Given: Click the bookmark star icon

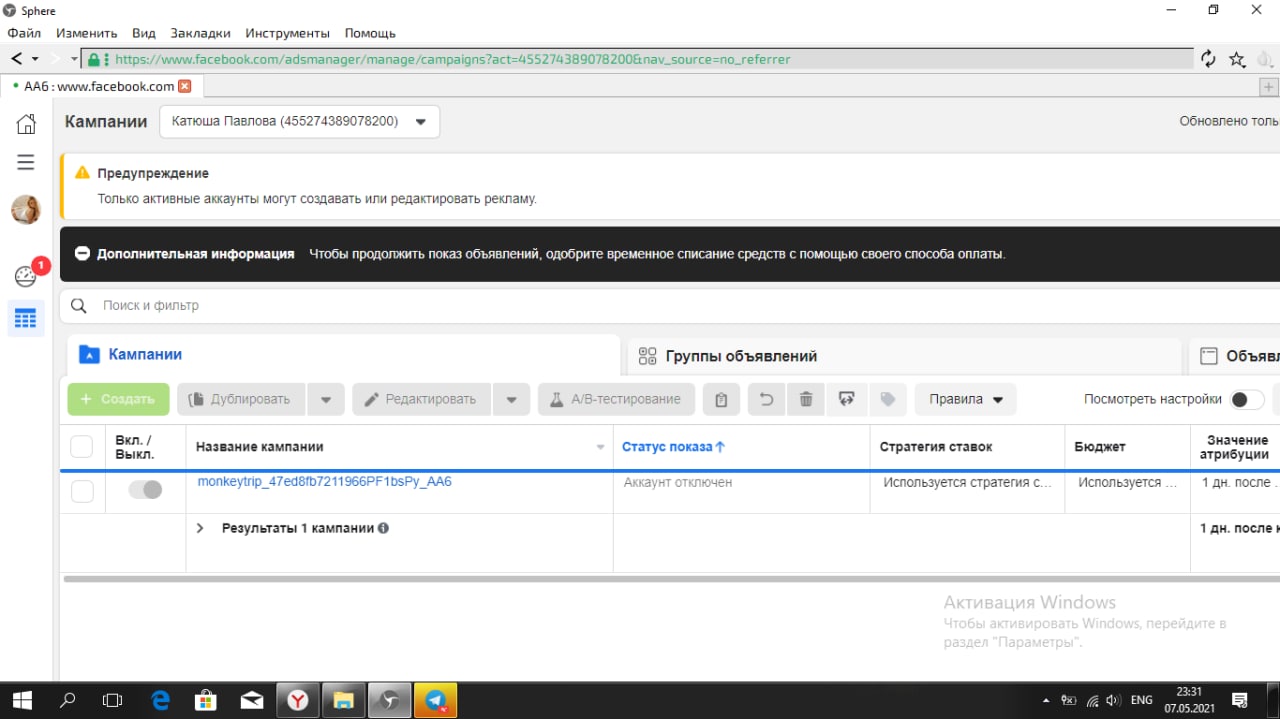Looking at the screenshot, I should [1237, 59].
